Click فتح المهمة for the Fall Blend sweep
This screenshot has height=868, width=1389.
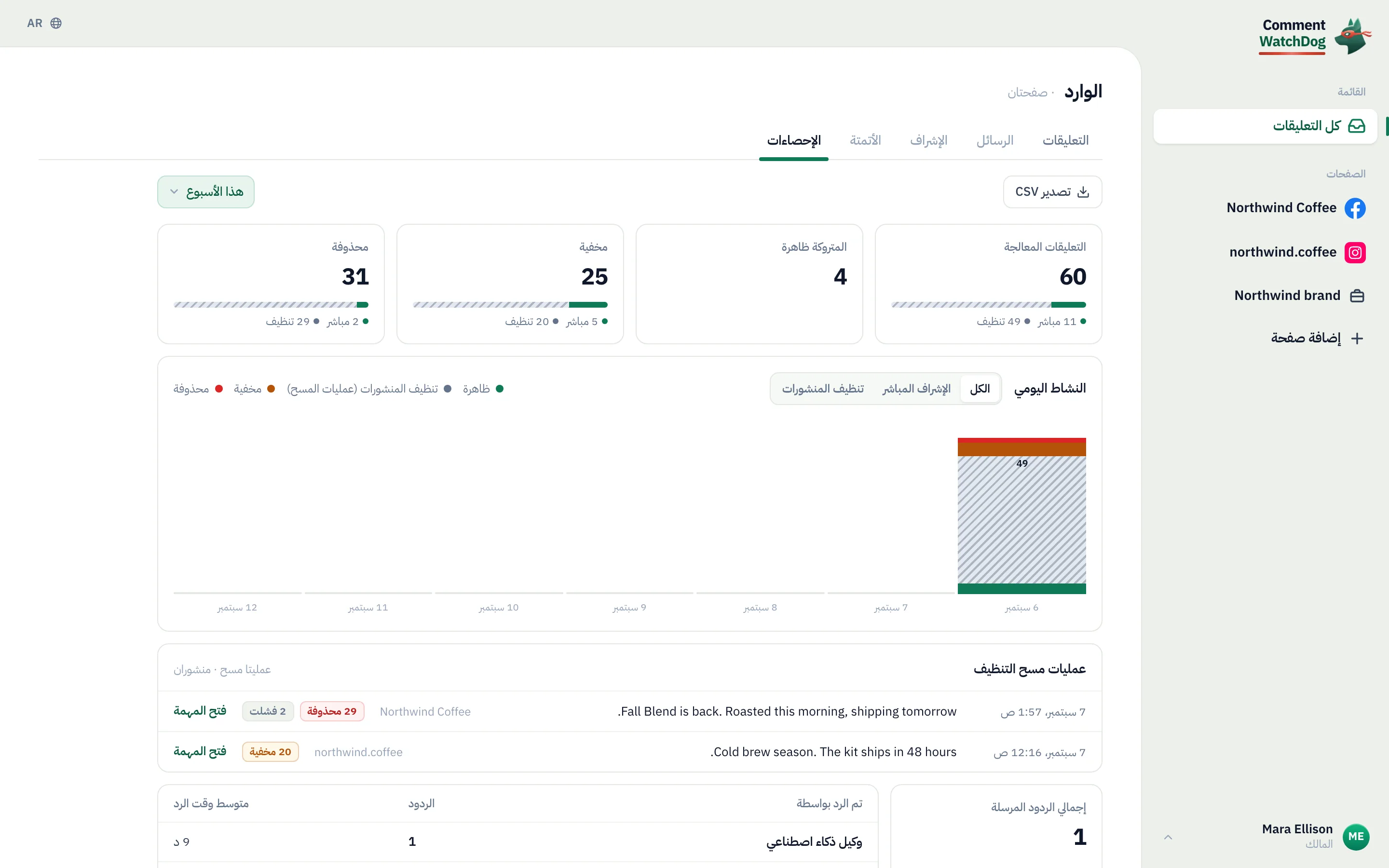tap(200, 711)
